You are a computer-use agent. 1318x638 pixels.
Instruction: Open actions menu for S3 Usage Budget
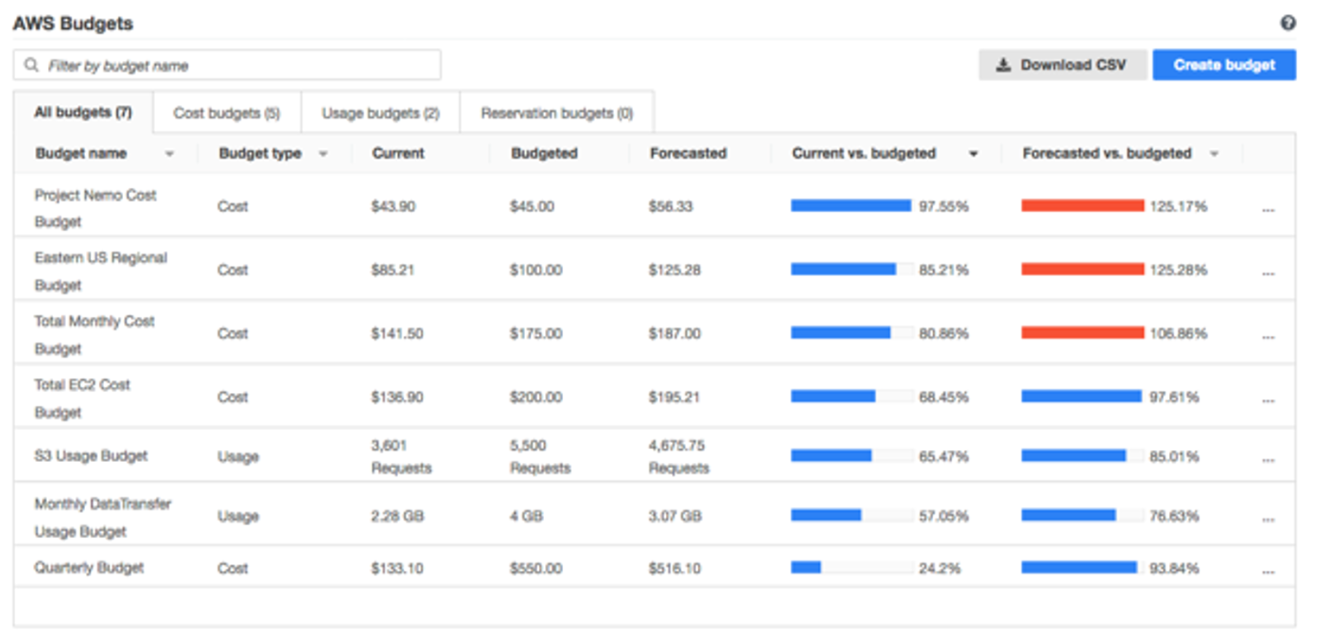click(1268, 460)
